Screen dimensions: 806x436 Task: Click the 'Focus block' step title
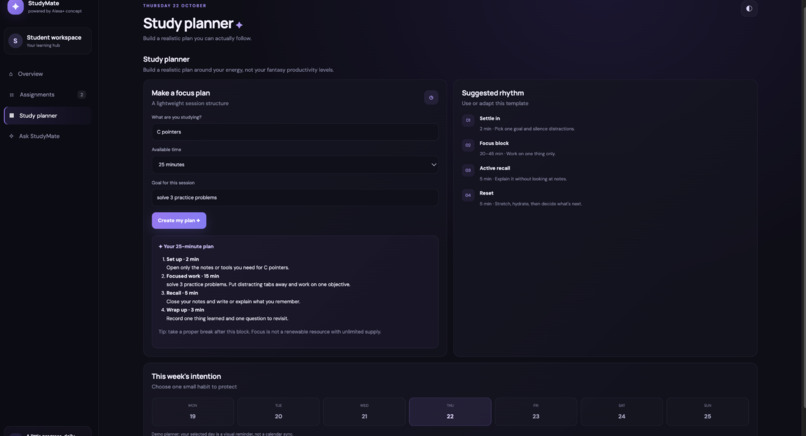coord(494,143)
